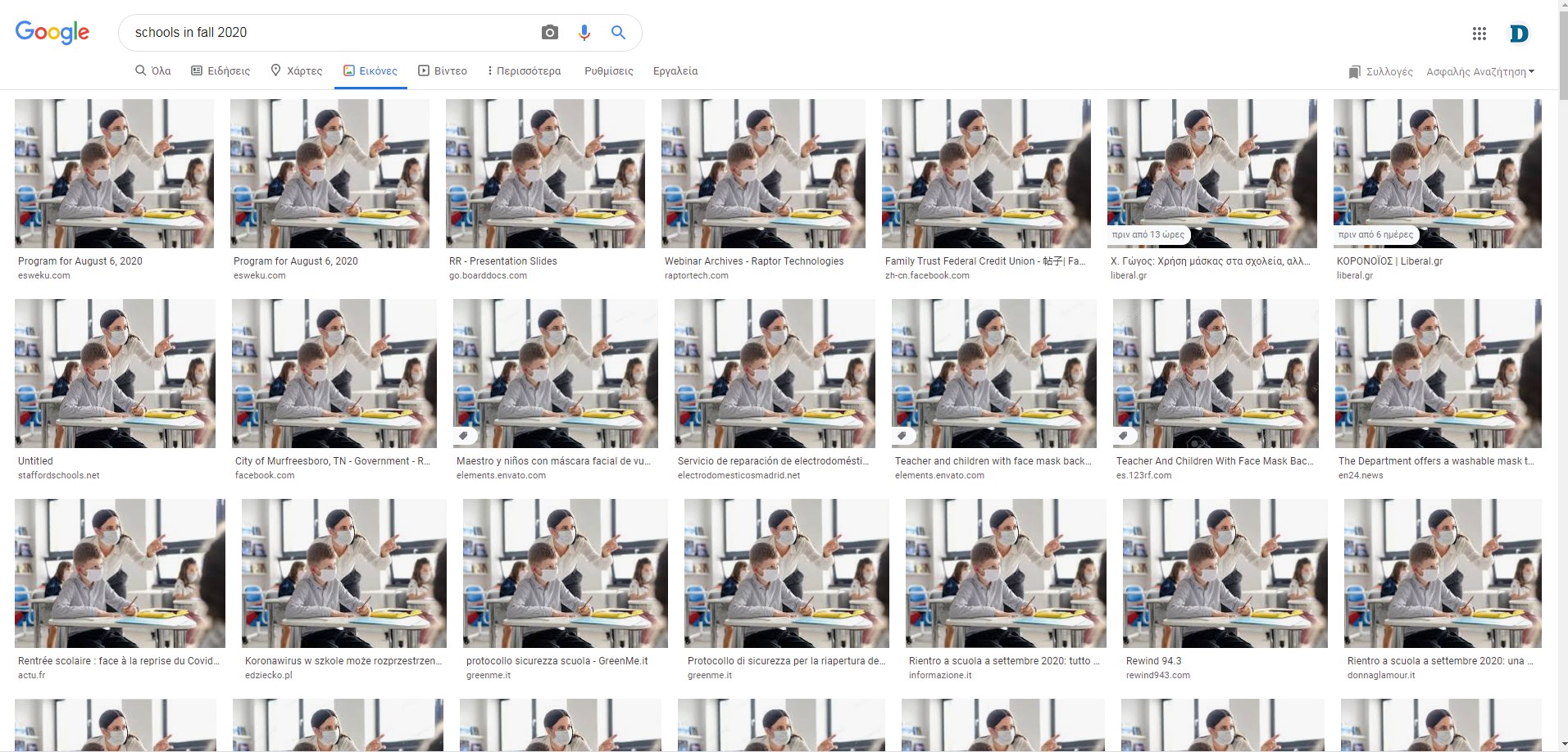Click the 'Teacher And Children With Face Mask' 123rf caption
This screenshot has width=1568, height=752.
pyautogui.click(x=1215, y=461)
